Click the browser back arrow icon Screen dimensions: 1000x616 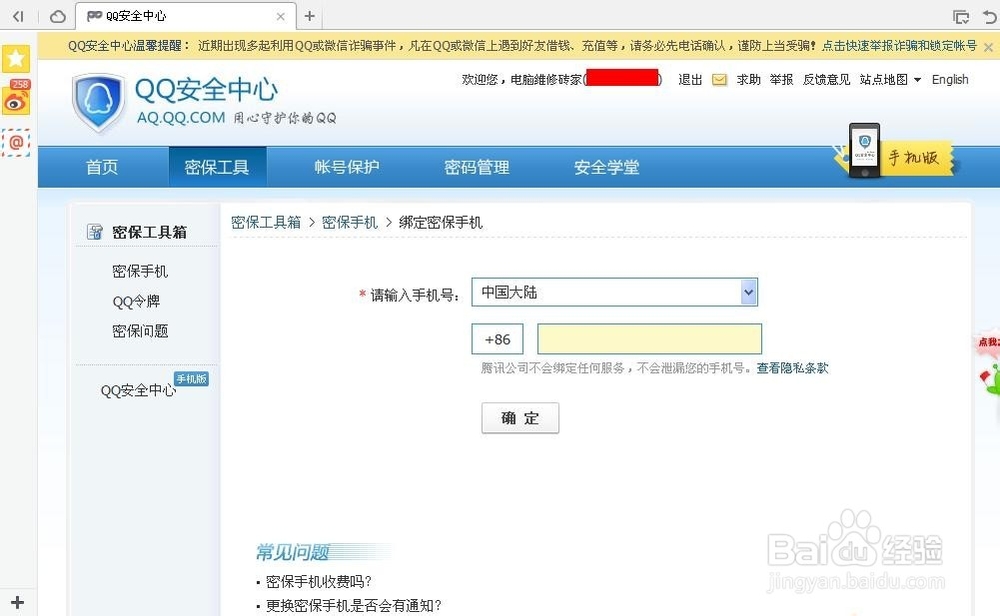(18, 16)
